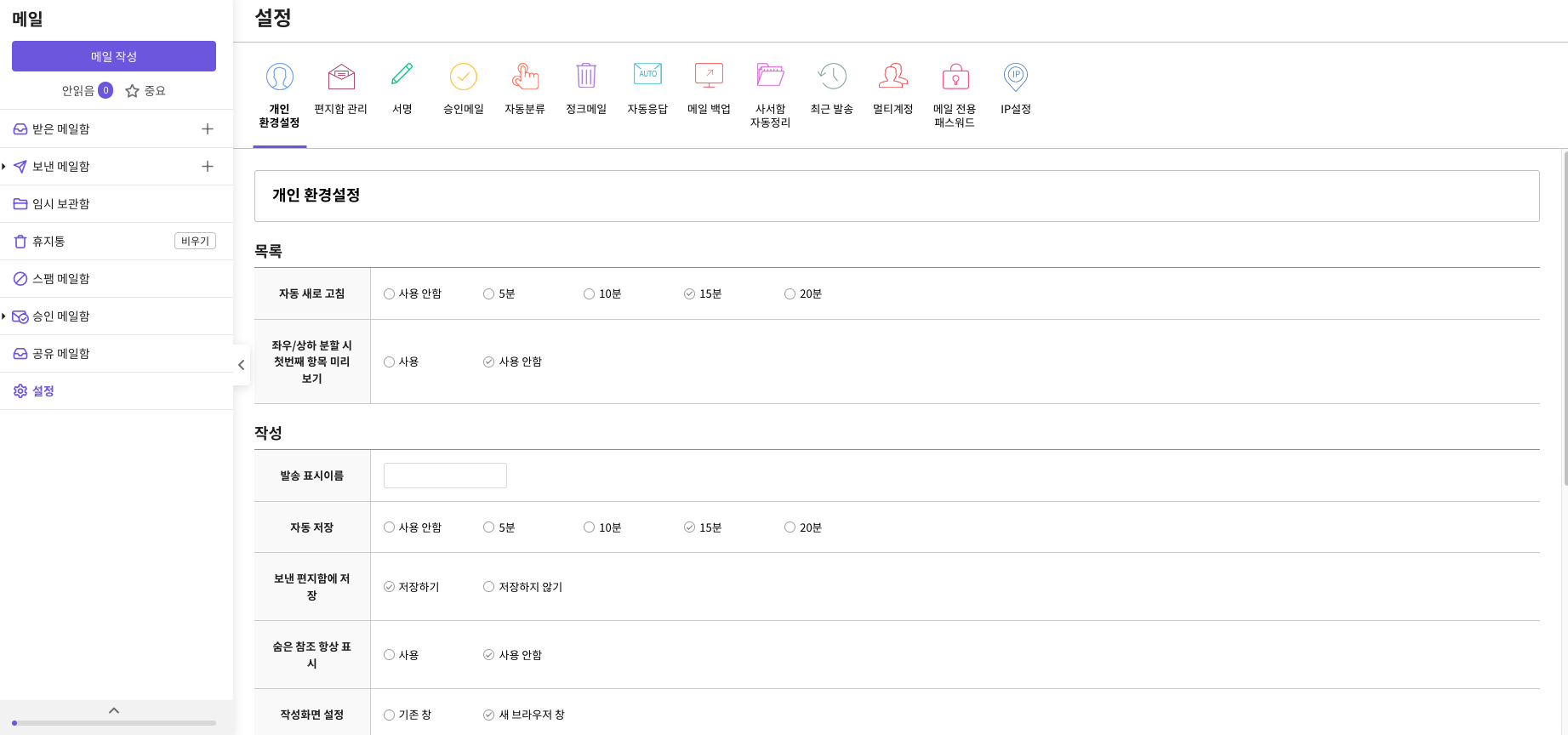The width and height of the screenshot is (1568, 735).
Task: Select 5분 for 자동 새로 고침
Action: [x=489, y=294]
